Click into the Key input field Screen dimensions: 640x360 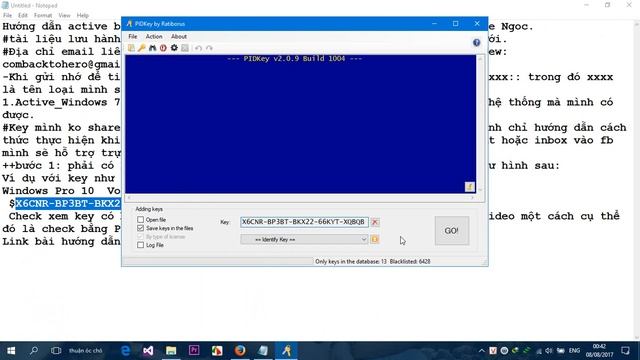(304, 222)
